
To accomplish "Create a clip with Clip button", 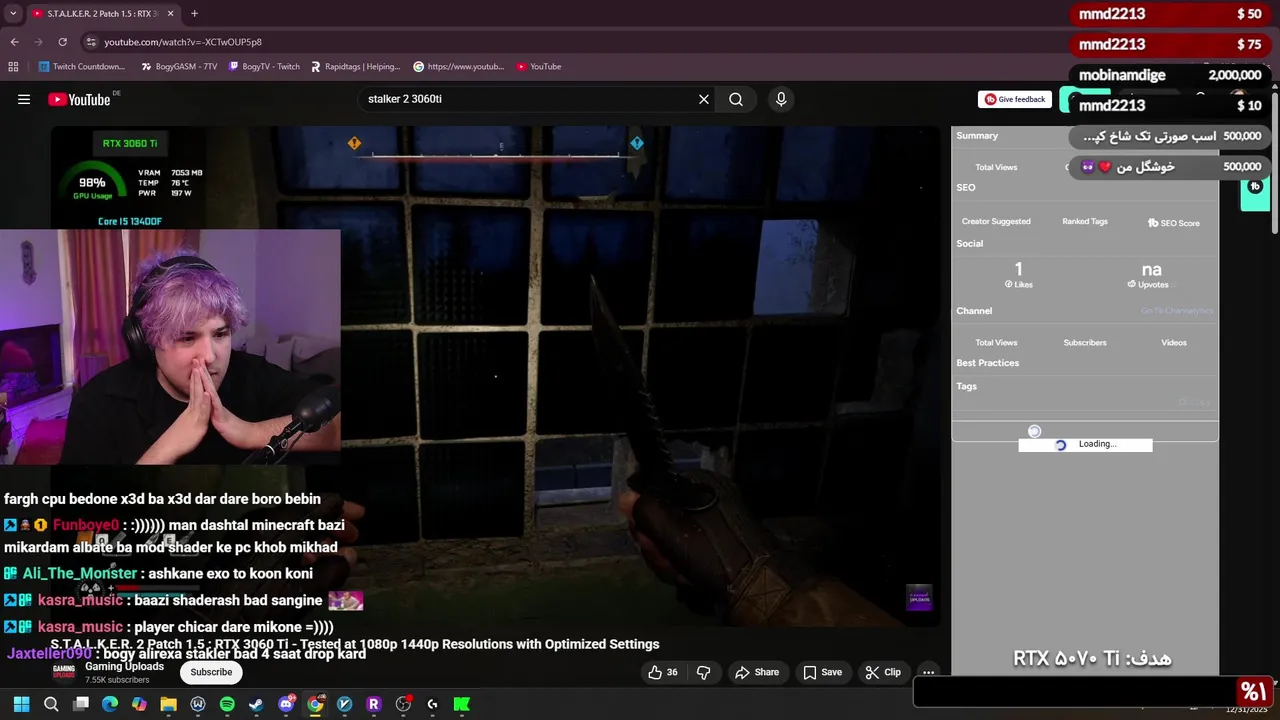I will (883, 672).
